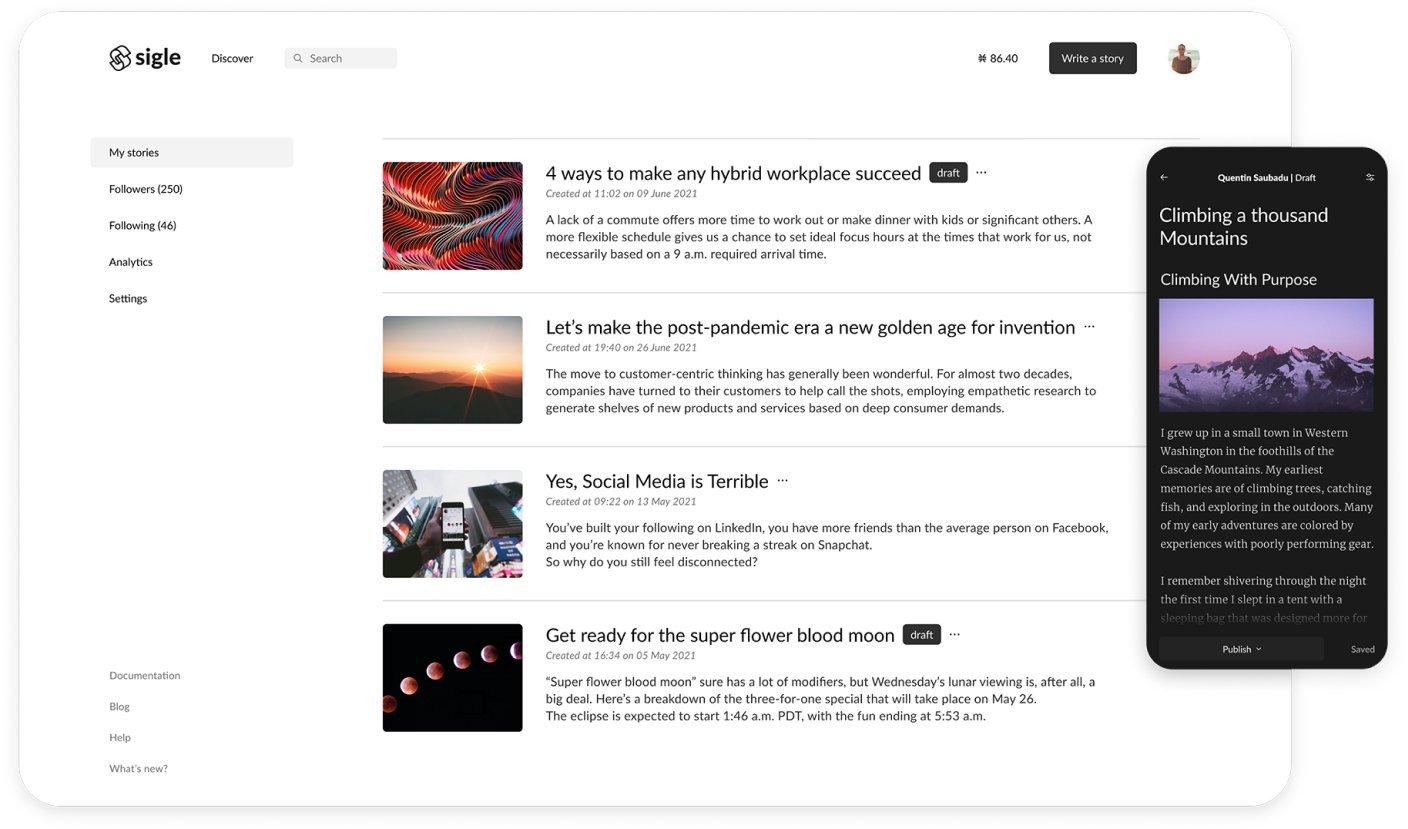
Task: Open the sunset story thumbnail
Action: point(453,370)
